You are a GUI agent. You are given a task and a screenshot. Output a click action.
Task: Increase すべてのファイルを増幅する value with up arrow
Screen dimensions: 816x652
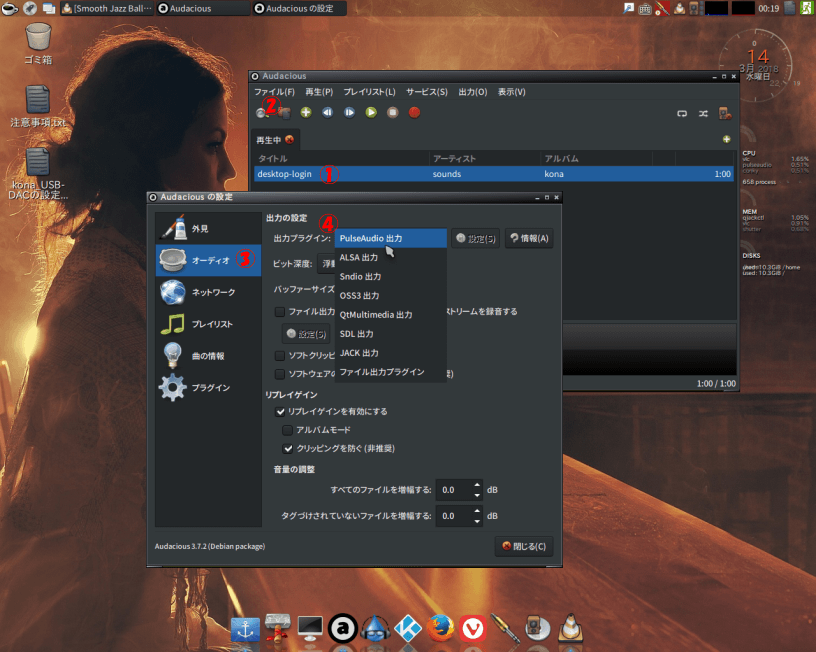[x=477, y=485]
